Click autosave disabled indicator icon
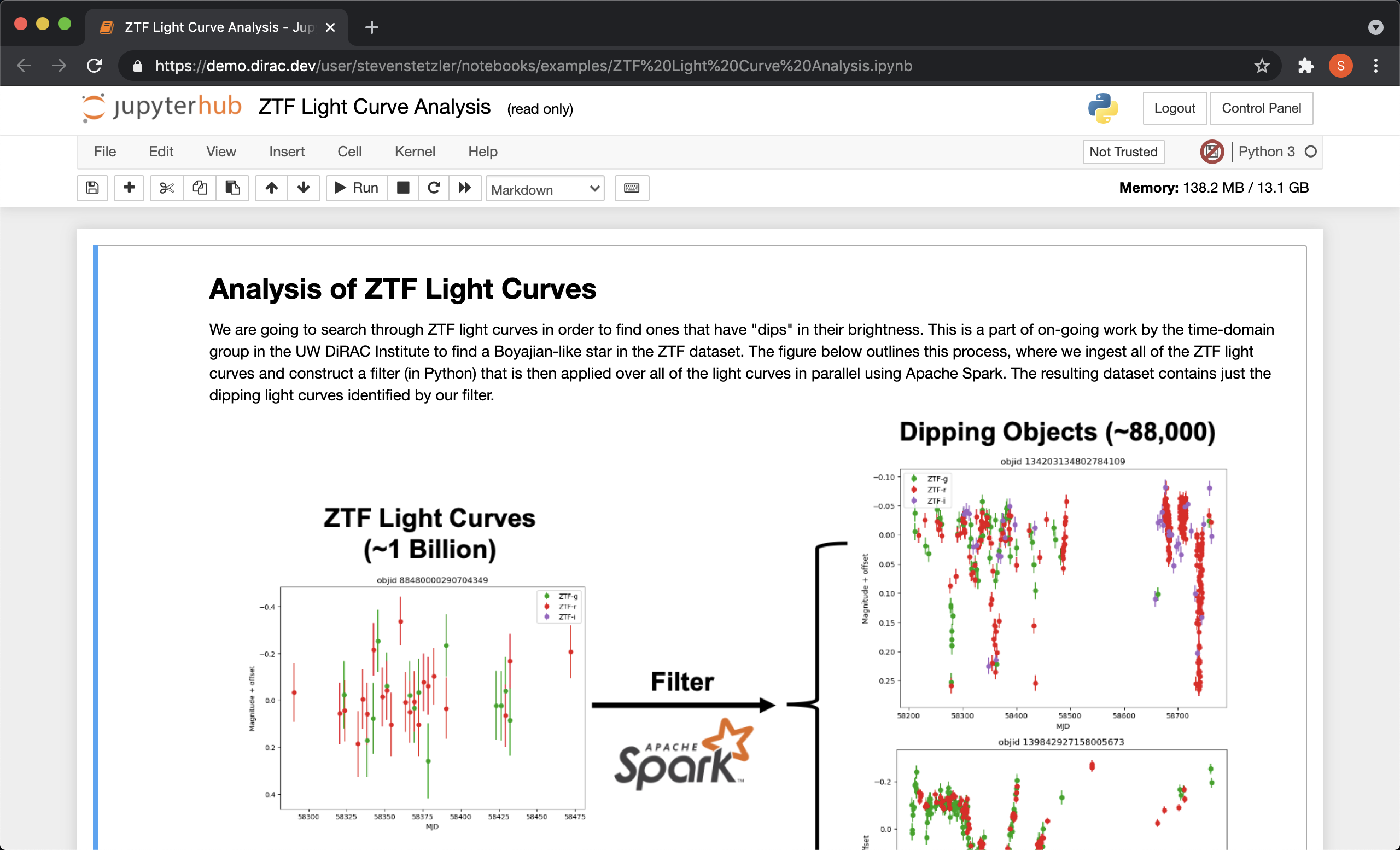Image resolution: width=1400 pixels, height=850 pixels. (x=1211, y=152)
